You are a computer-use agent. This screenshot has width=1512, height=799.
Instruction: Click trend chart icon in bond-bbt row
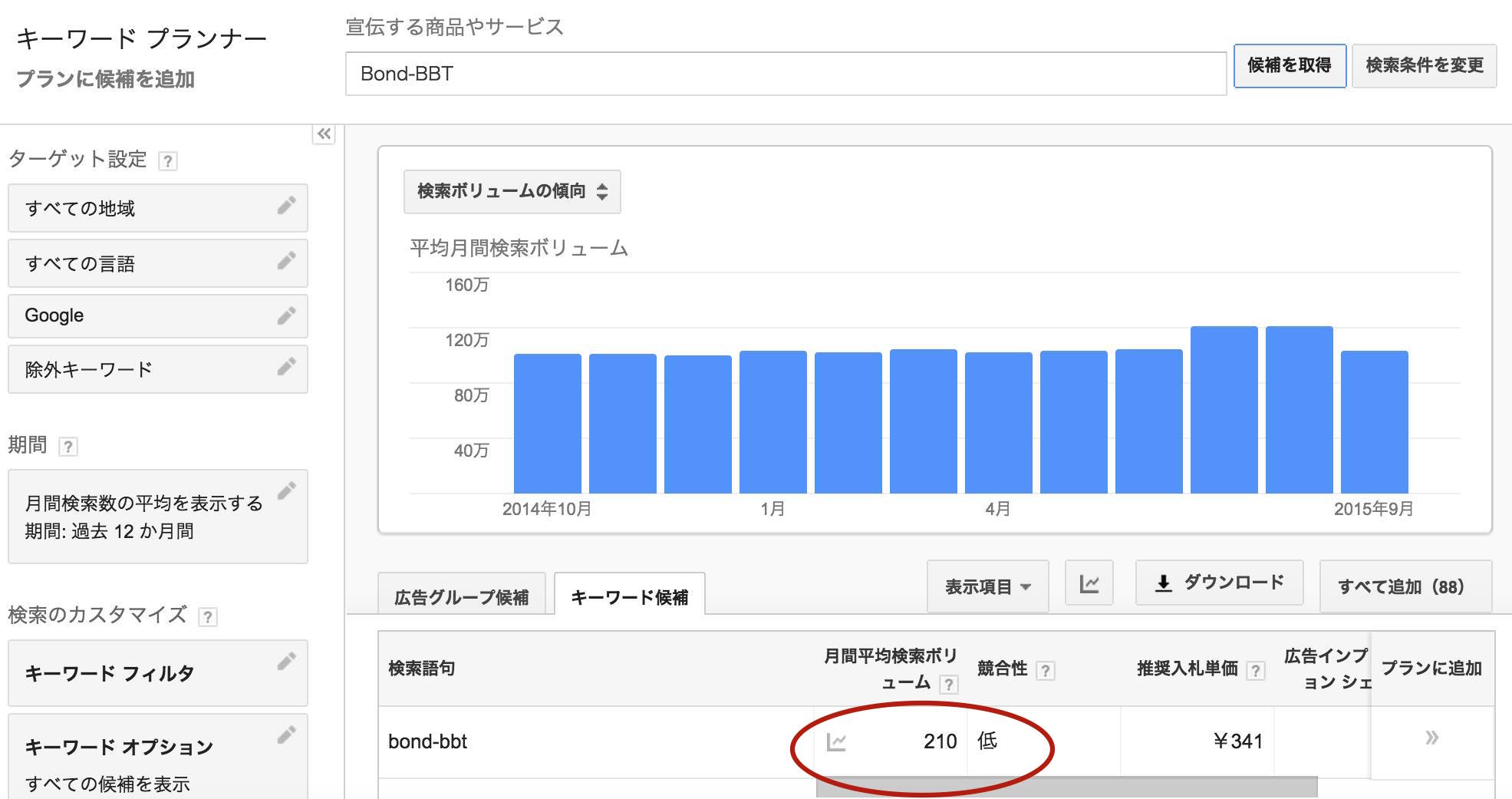(x=836, y=742)
